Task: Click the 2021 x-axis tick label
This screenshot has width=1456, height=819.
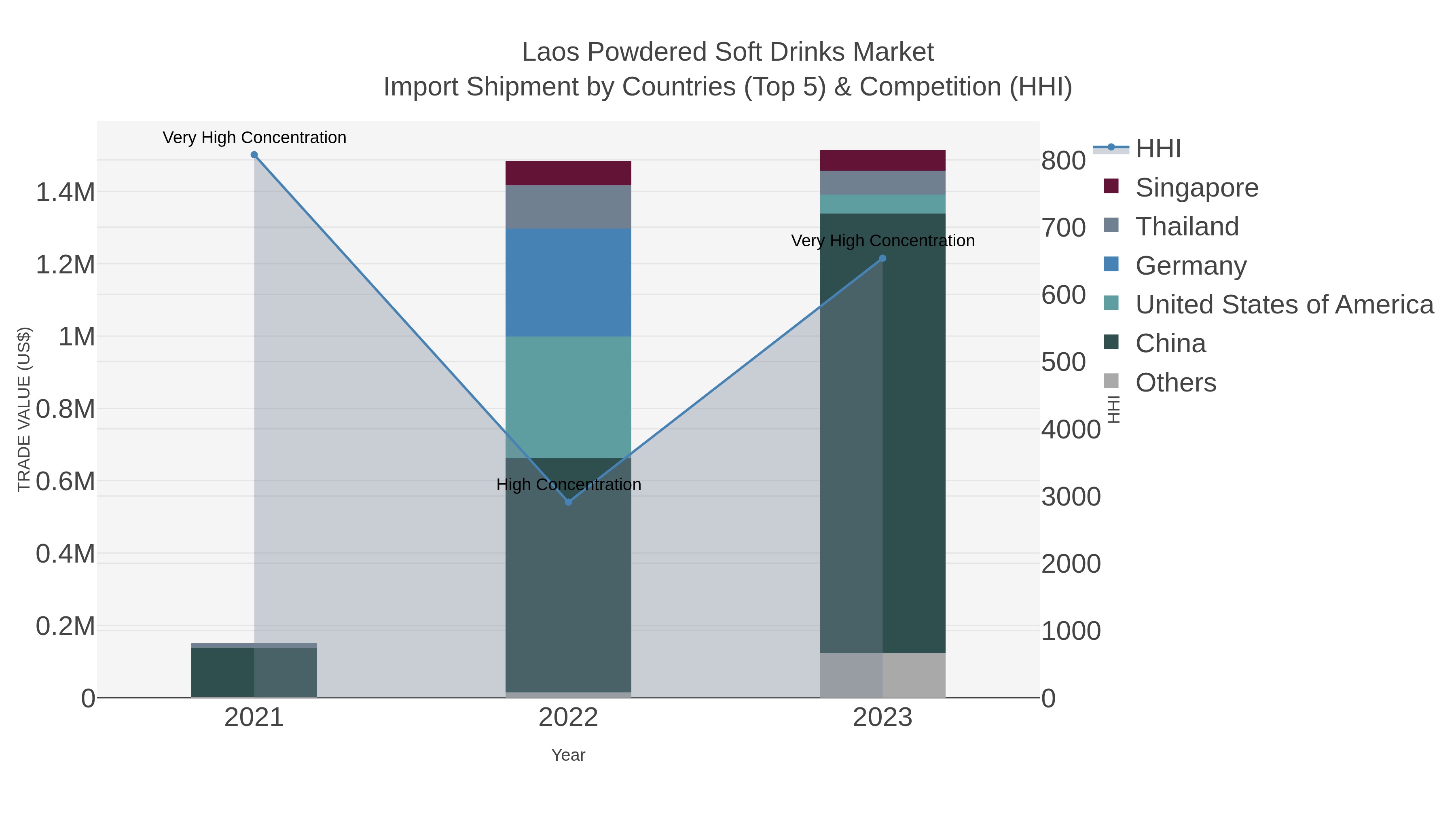Action: (x=254, y=718)
